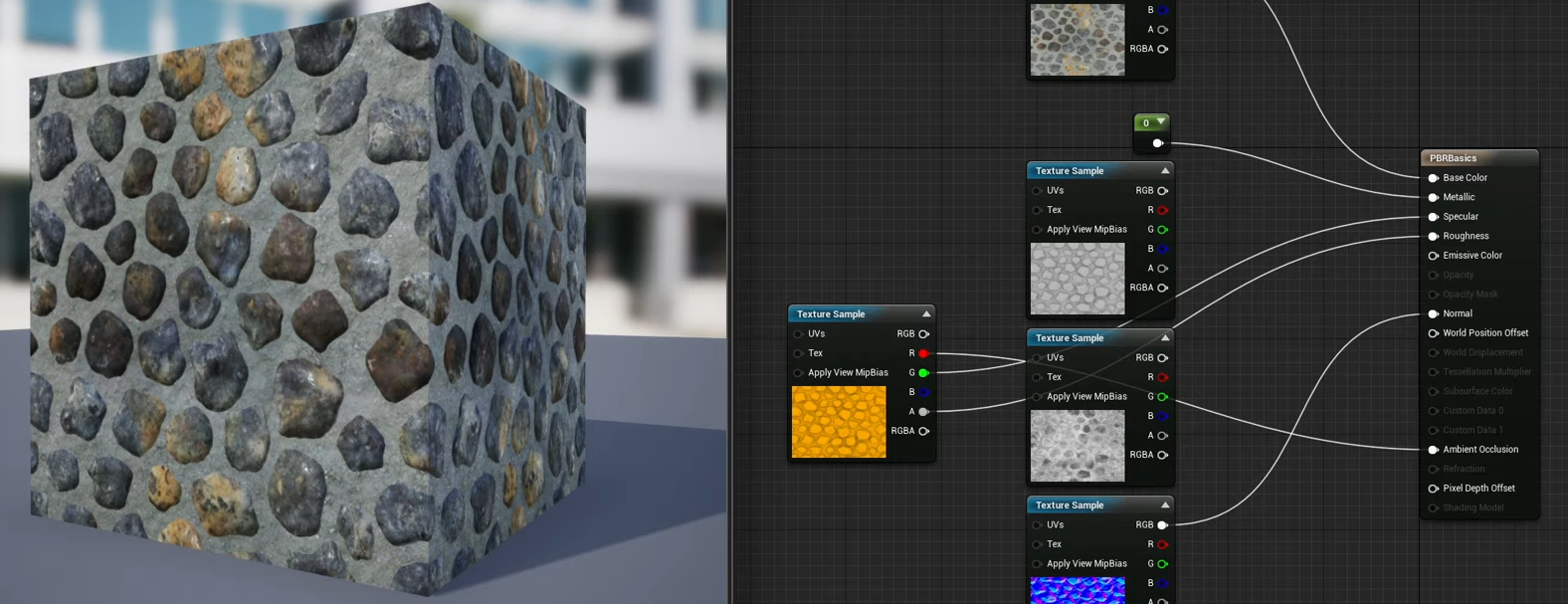Click the RGBA pin of the mottled grey Texture Sample
Viewport: 1568px width, 604px height.
[x=1163, y=455]
